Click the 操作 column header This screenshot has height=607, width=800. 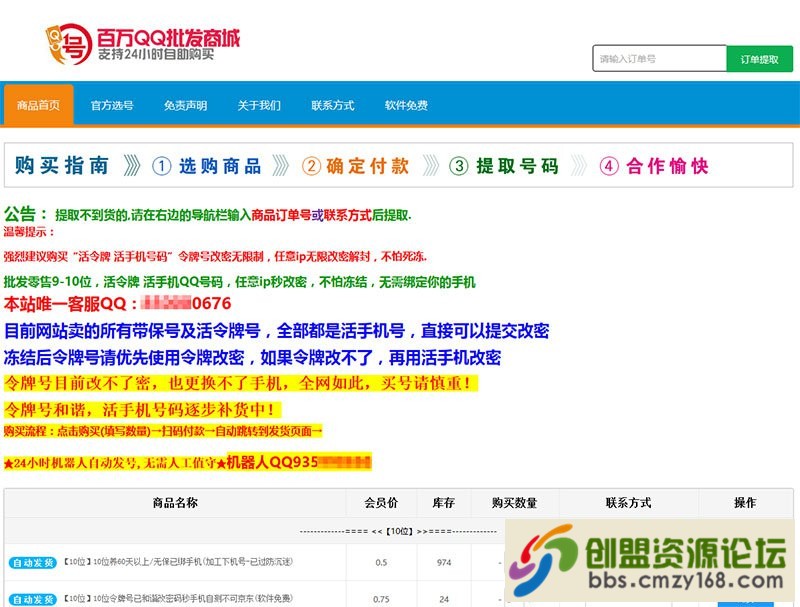[745, 502]
